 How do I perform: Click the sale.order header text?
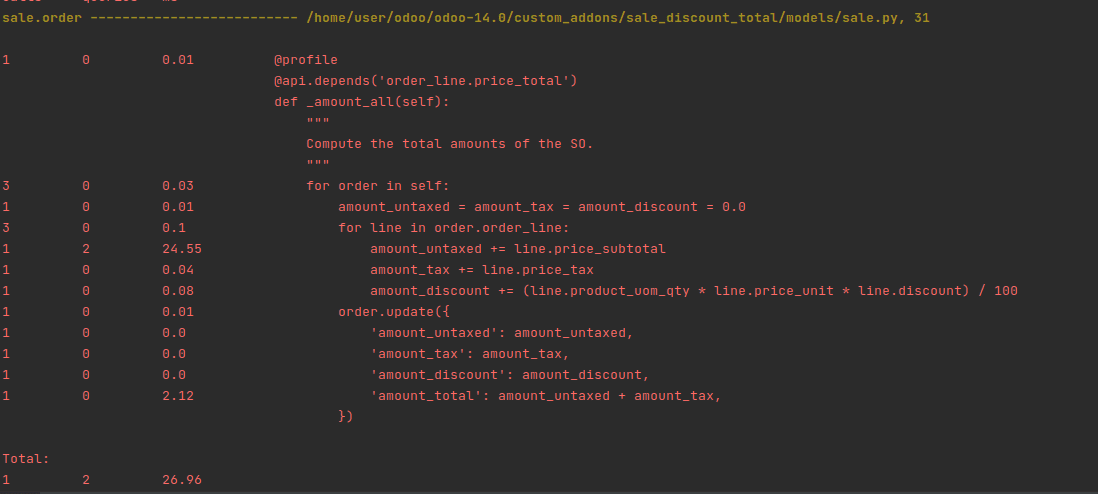41,18
